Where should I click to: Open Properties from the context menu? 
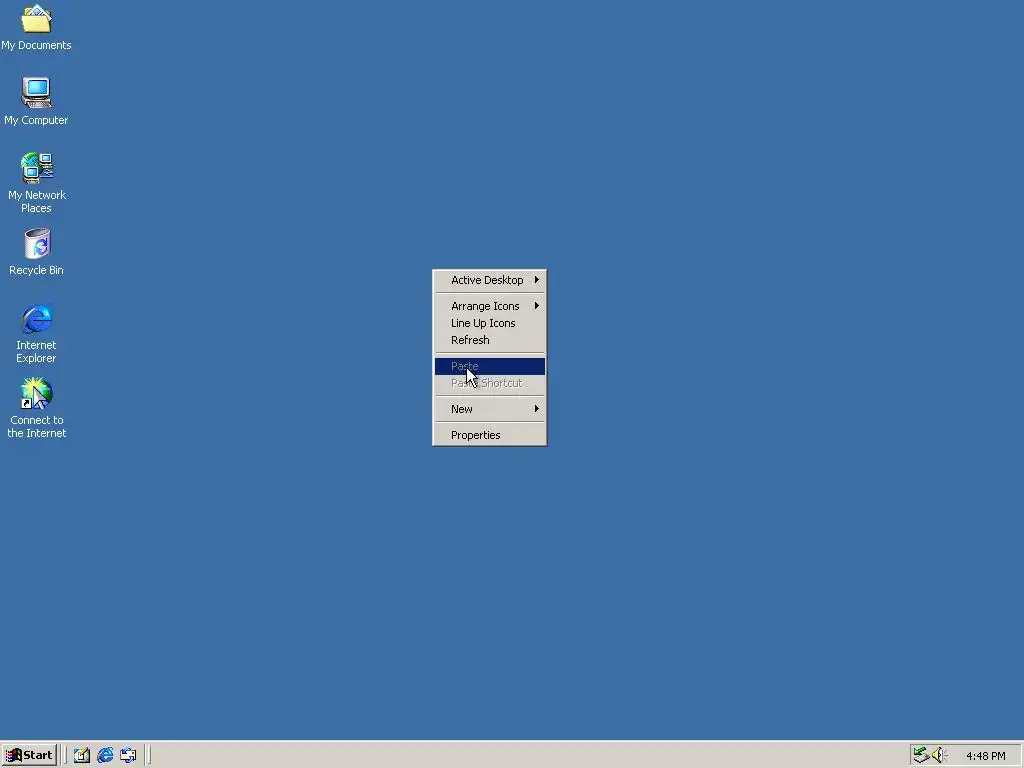coord(490,436)
